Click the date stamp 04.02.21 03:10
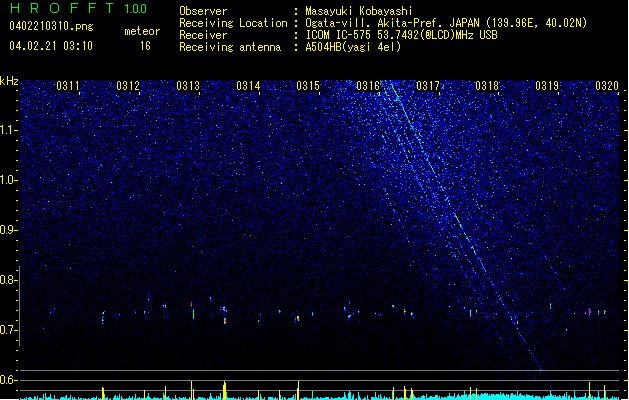 tap(51, 46)
